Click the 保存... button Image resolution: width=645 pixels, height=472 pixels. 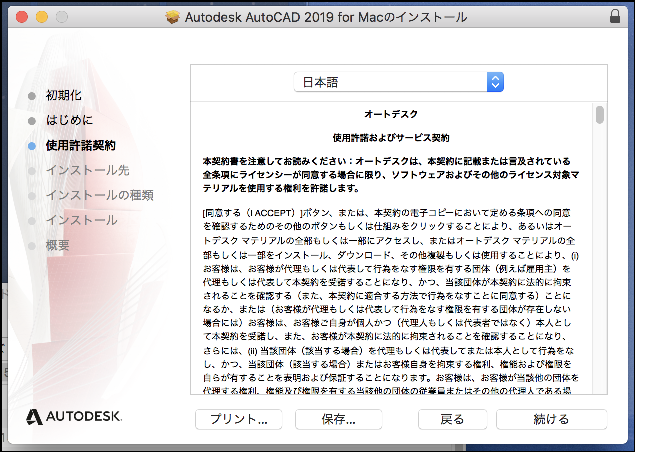coord(339,419)
